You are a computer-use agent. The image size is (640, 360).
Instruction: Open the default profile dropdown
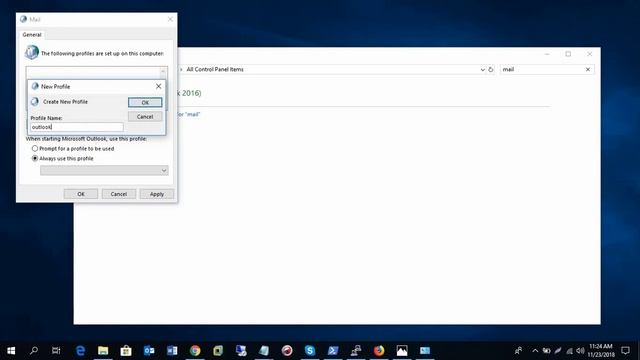click(104, 170)
